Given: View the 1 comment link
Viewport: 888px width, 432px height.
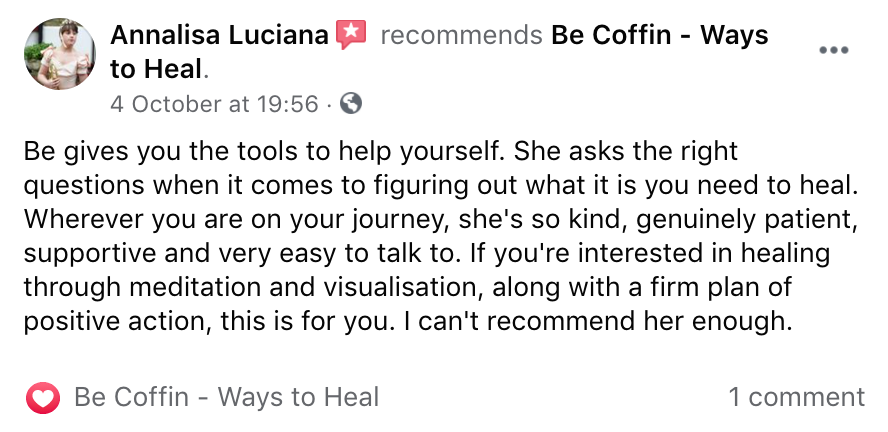Looking at the screenshot, I should tap(796, 397).
